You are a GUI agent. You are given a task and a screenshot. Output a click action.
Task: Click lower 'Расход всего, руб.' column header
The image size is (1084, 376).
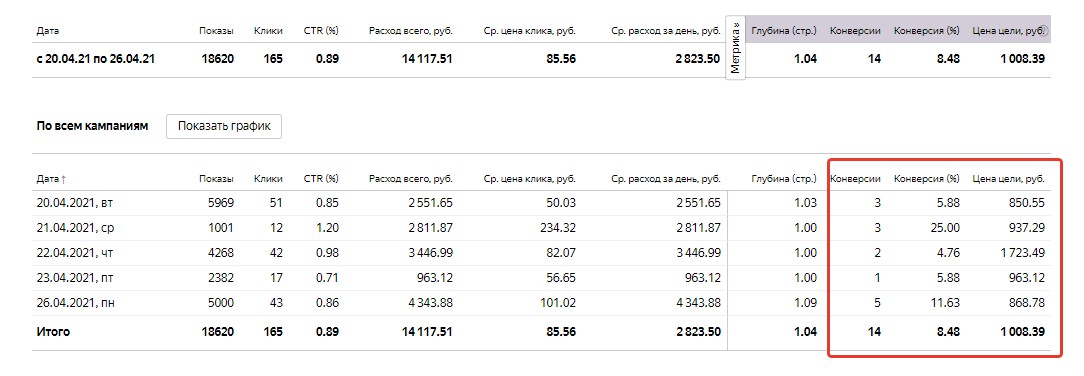pos(411,179)
